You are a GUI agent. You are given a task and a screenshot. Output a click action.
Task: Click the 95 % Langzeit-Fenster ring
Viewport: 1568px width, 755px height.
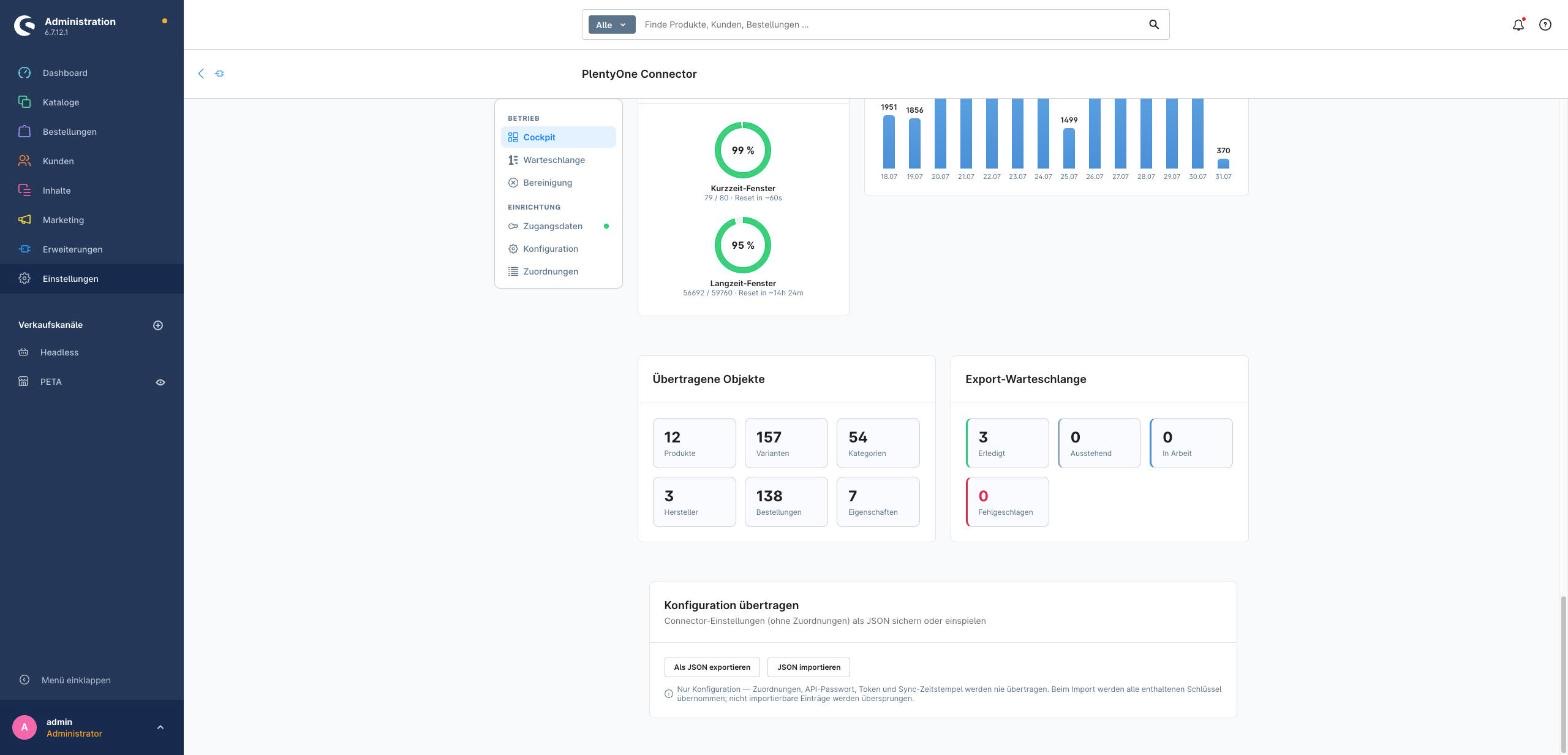coord(743,245)
